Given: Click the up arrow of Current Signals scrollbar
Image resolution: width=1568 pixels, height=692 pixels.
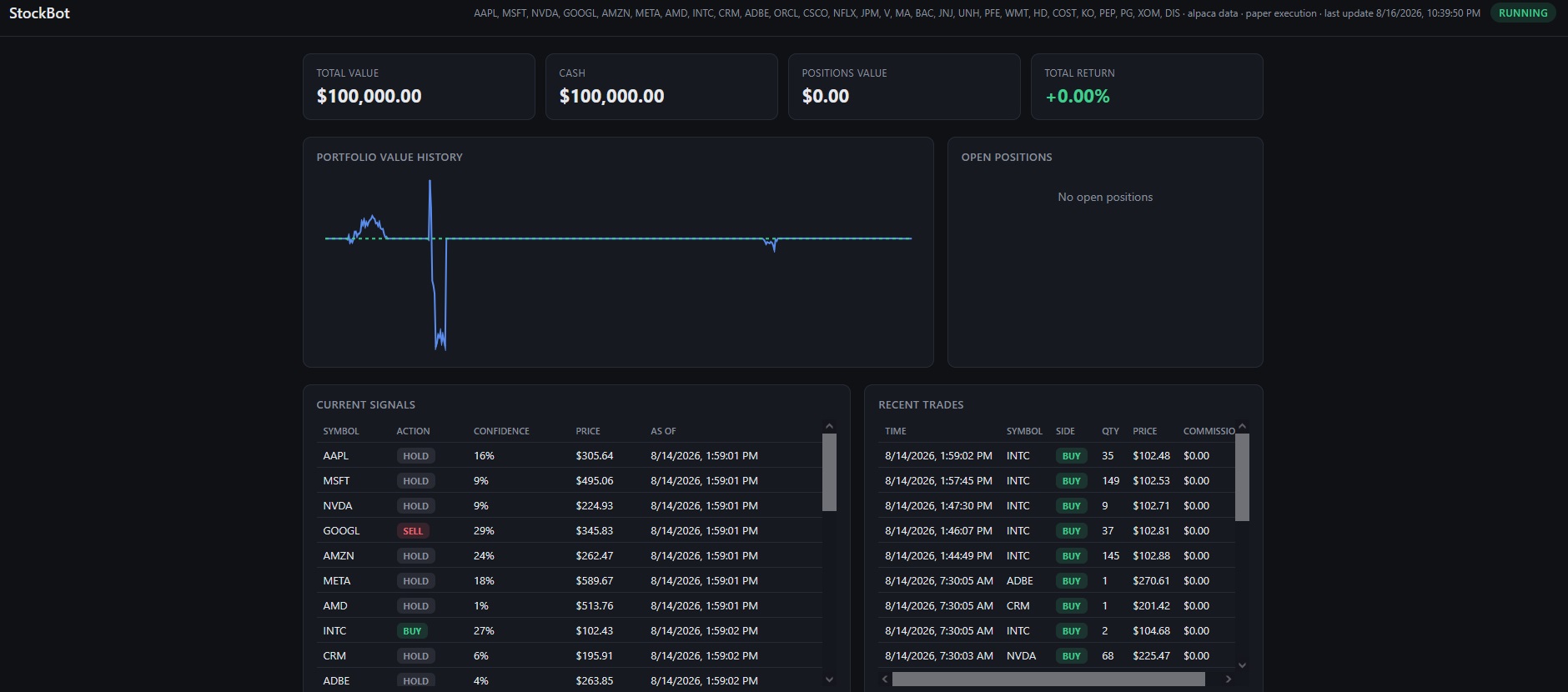Looking at the screenshot, I should coord(829,426).
